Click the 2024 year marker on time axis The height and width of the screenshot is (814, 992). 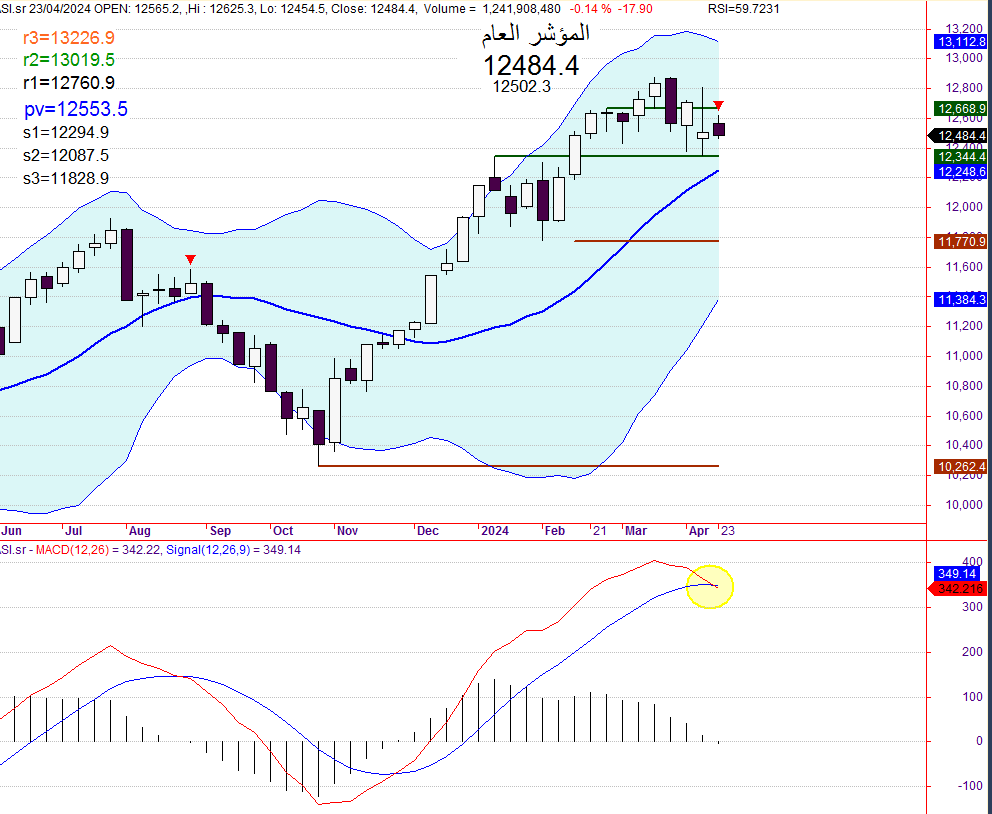[495, 531]
